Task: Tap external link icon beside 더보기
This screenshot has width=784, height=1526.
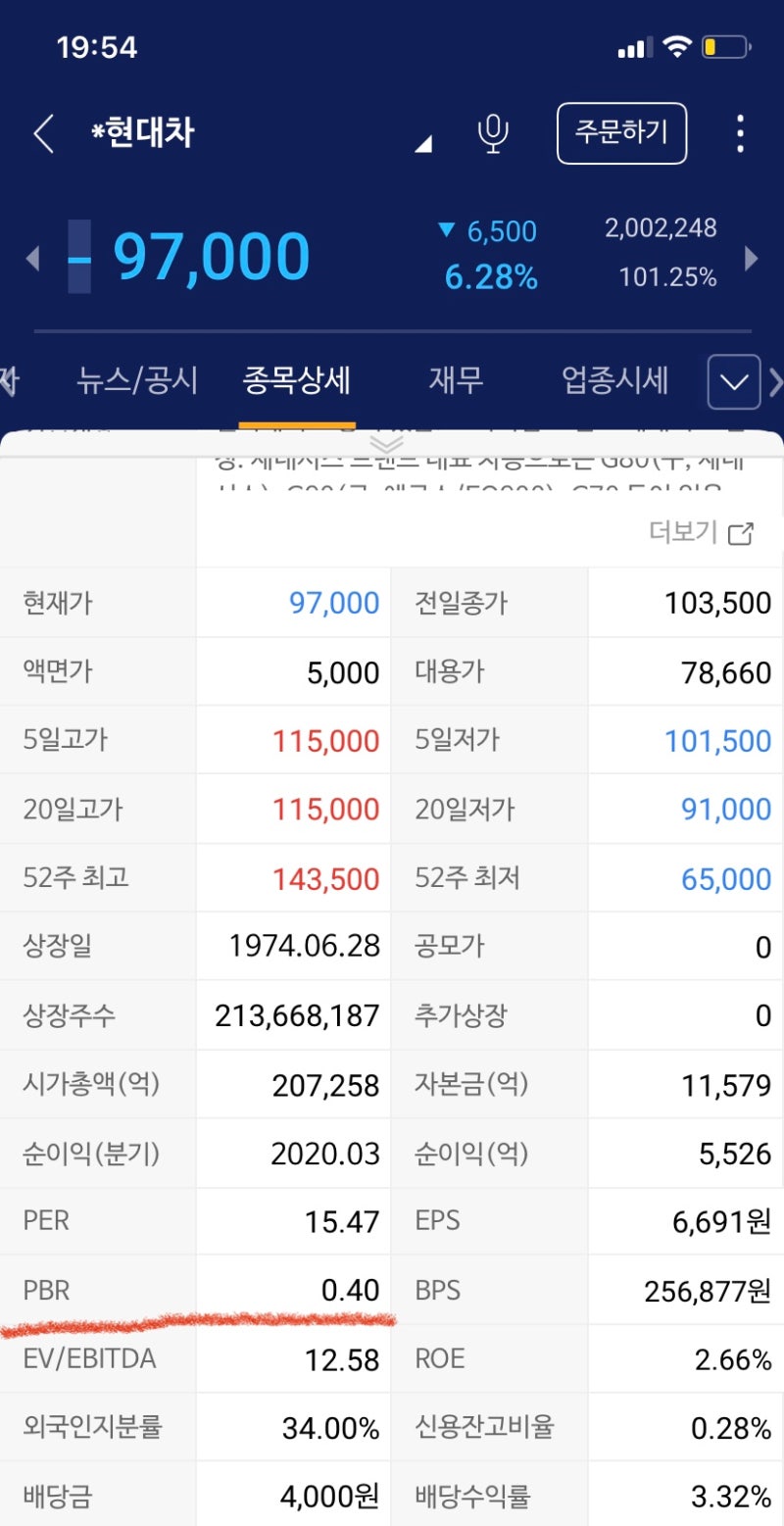Action: pyautogui.click(x=742, y=533)
